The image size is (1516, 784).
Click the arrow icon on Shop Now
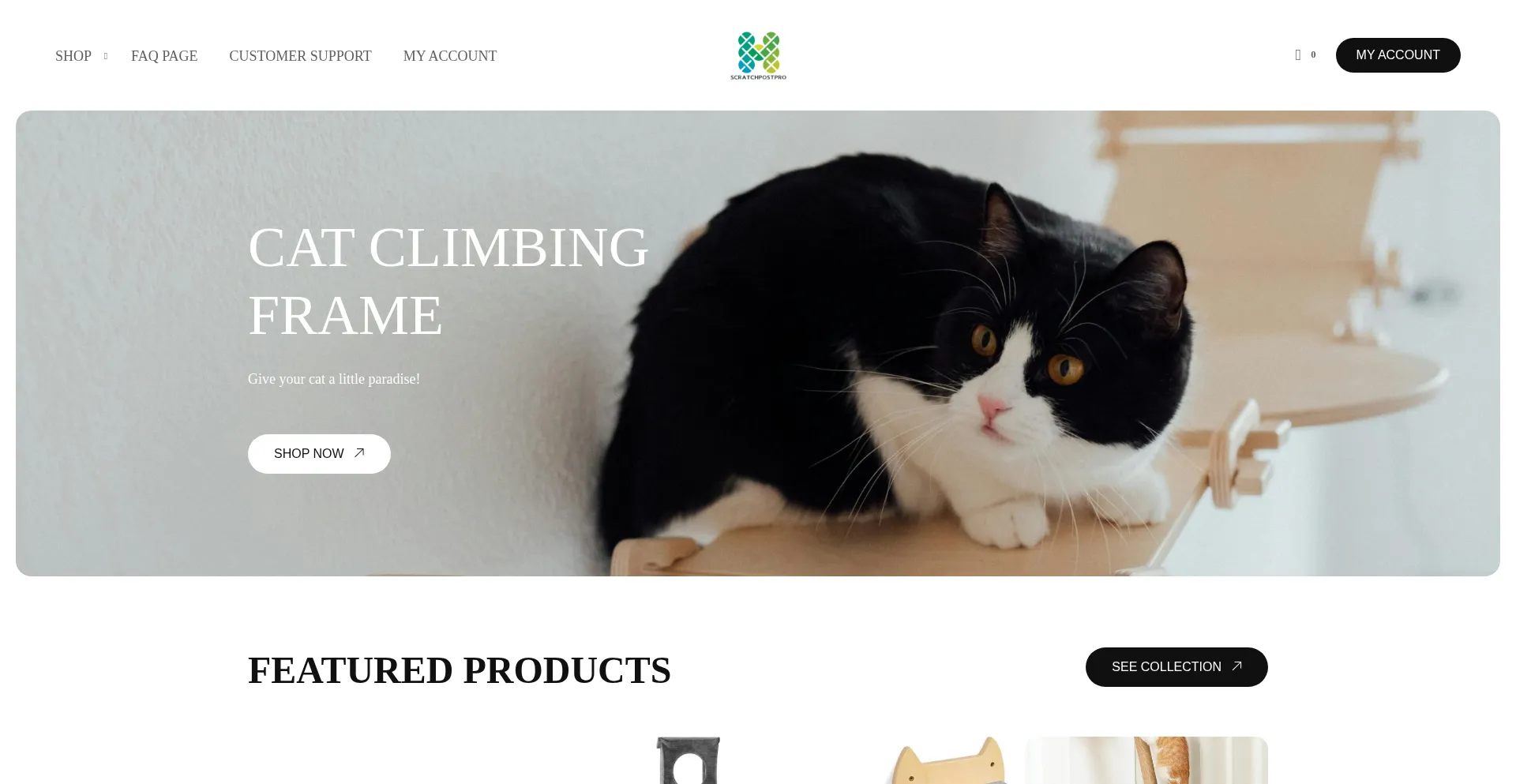[x=359, y=453]
